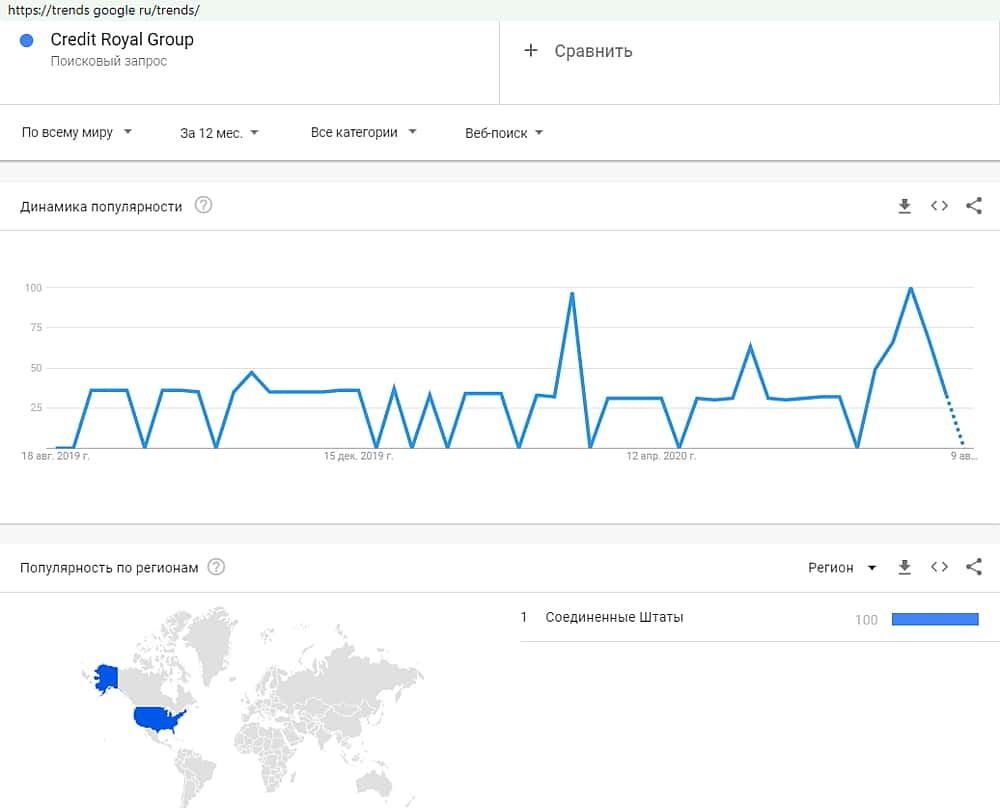The height and width of the screenshot is (808, 1000).
Task: Share the popularity dynamics chart
Action: 974,206
